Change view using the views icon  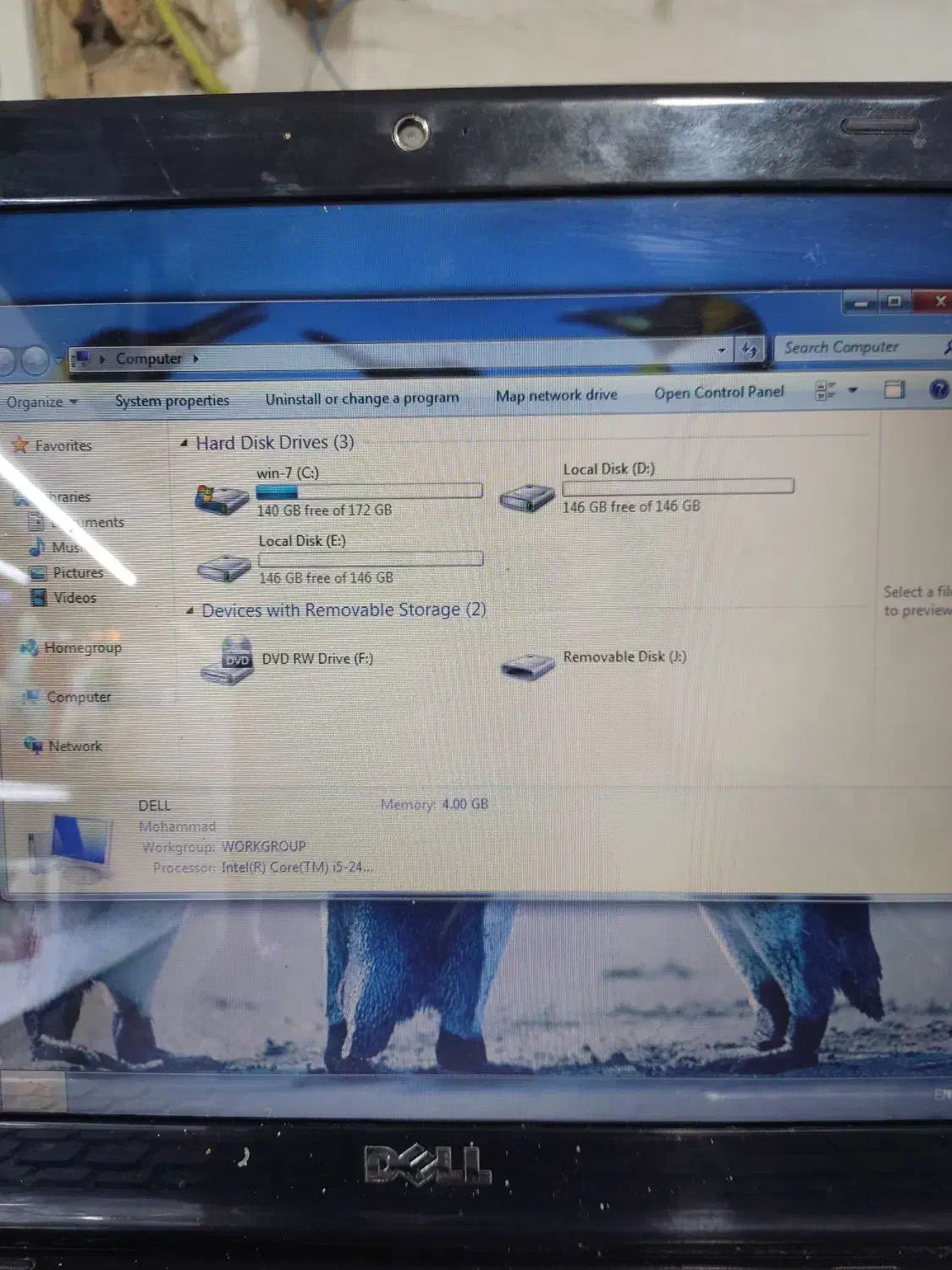pos(825,390)
